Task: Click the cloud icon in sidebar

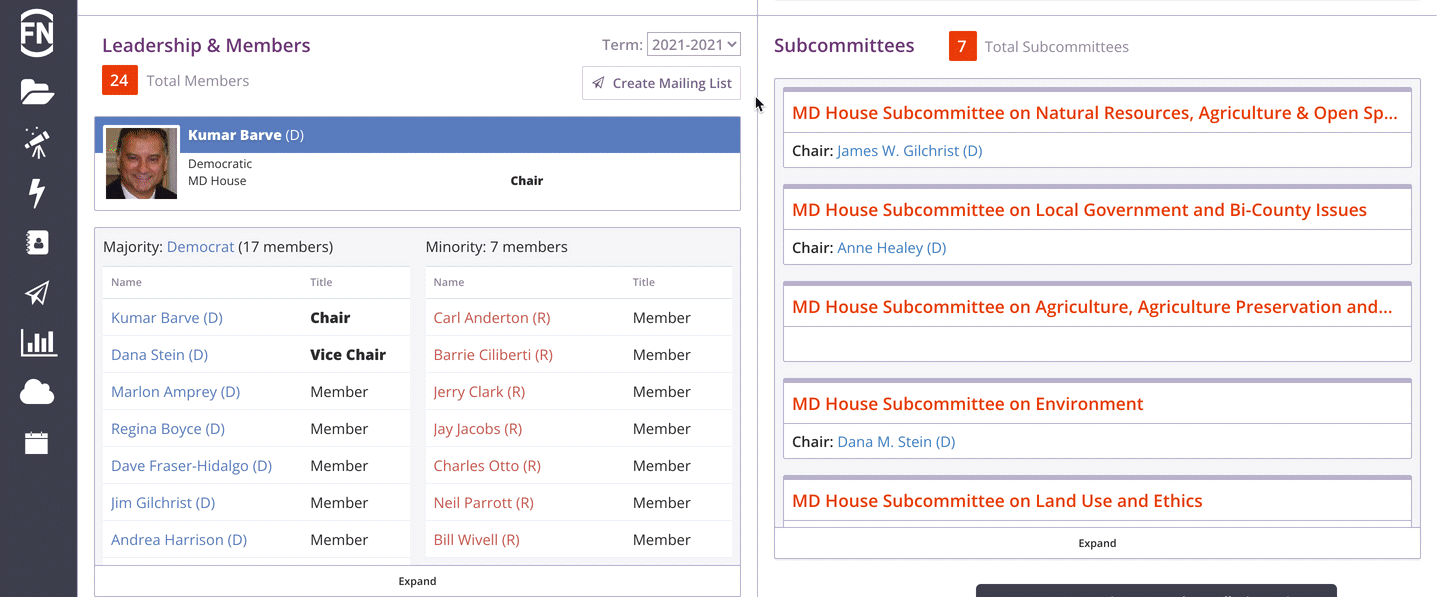Action: pos(37,393)
